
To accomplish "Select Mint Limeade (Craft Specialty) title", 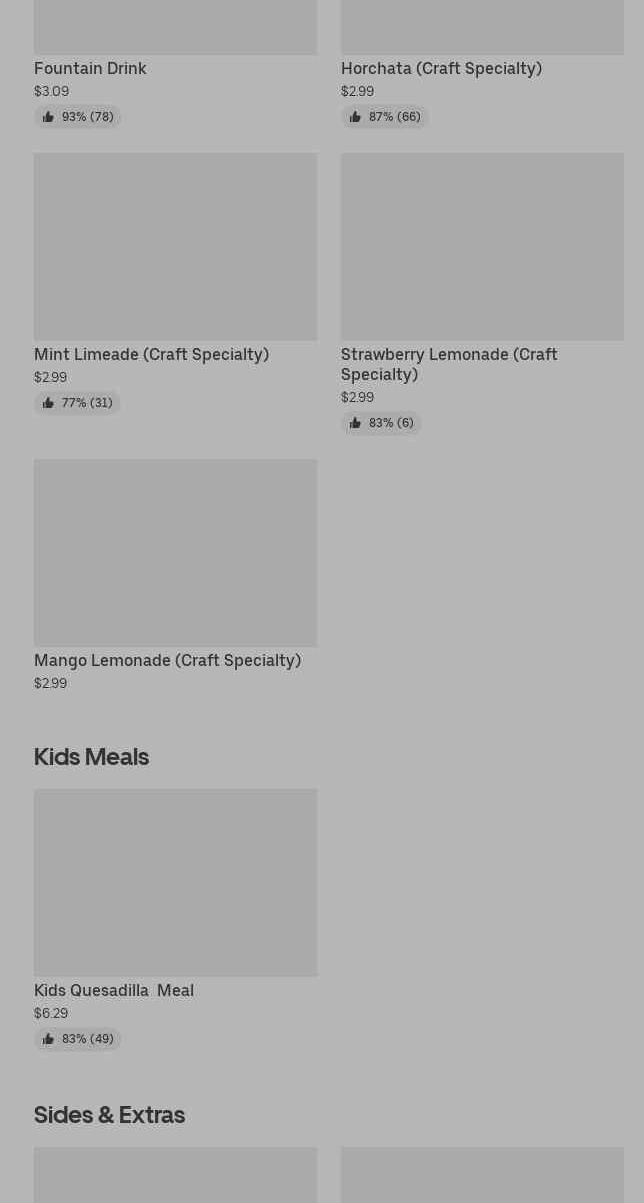I will (151, 354).
